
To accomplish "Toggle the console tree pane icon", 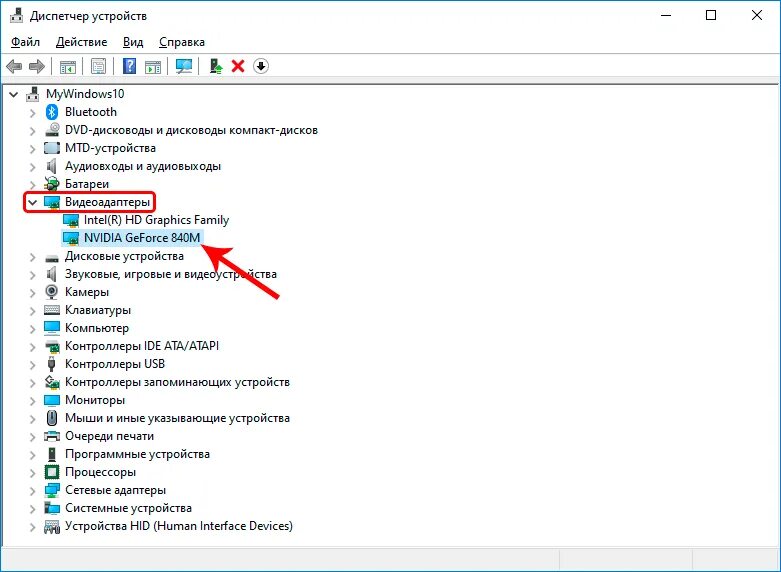I will tap(68, 66).
